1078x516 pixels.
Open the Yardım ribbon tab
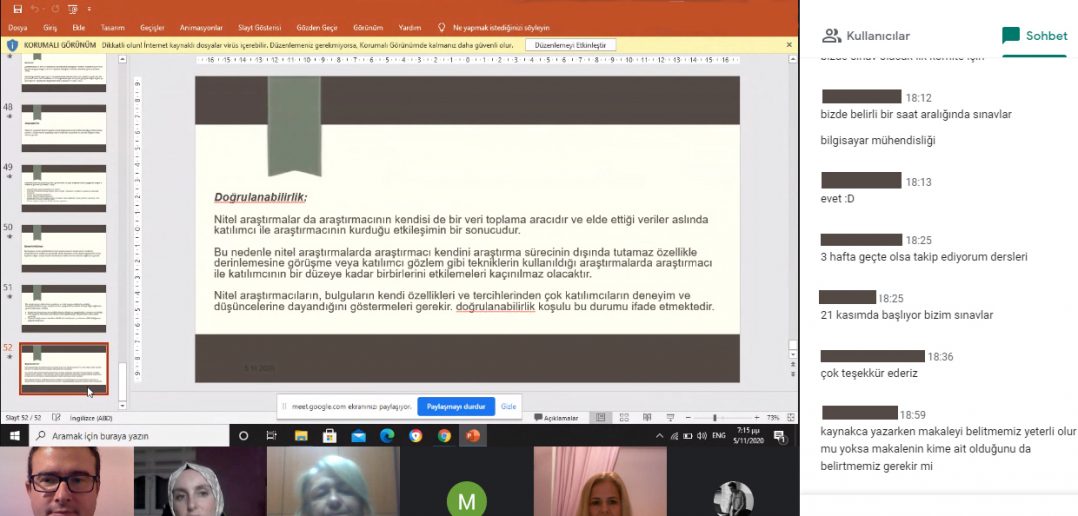click(x=410, y=28)
